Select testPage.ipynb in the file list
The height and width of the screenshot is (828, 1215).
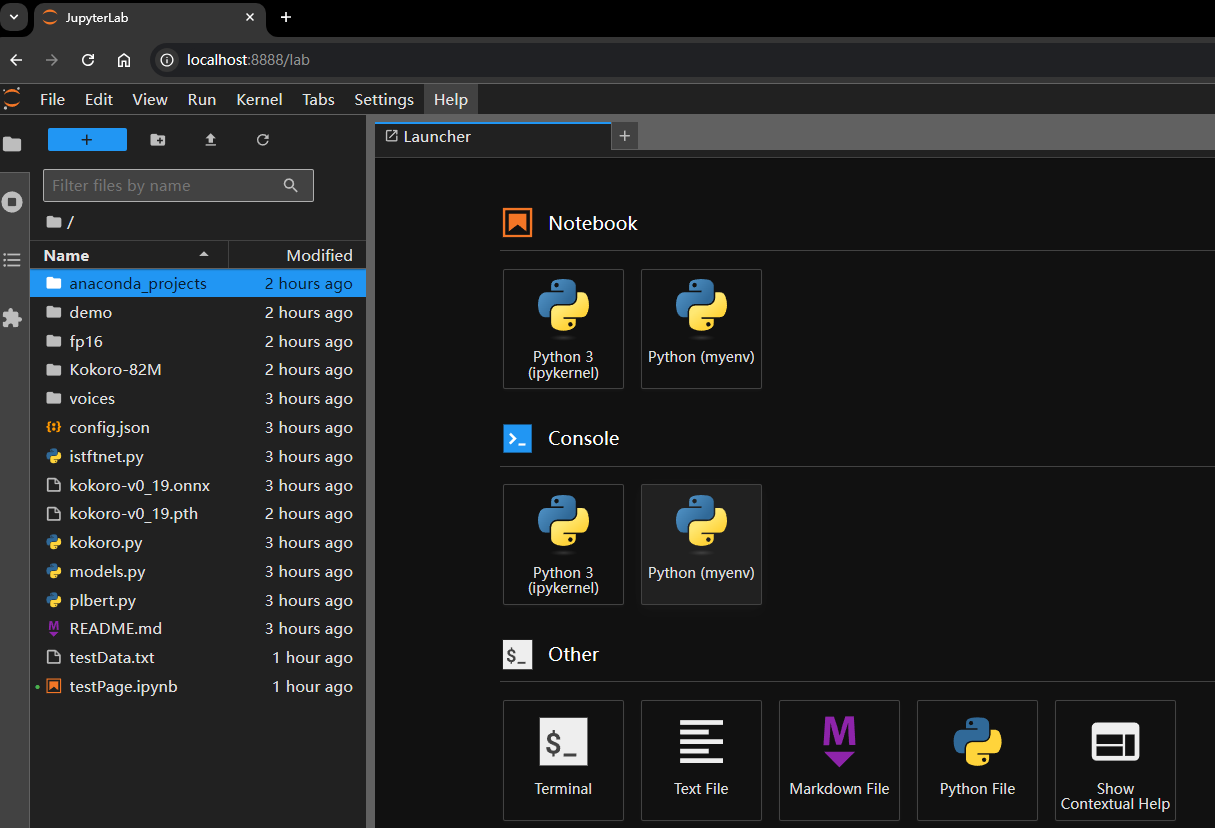click(123, 686)
